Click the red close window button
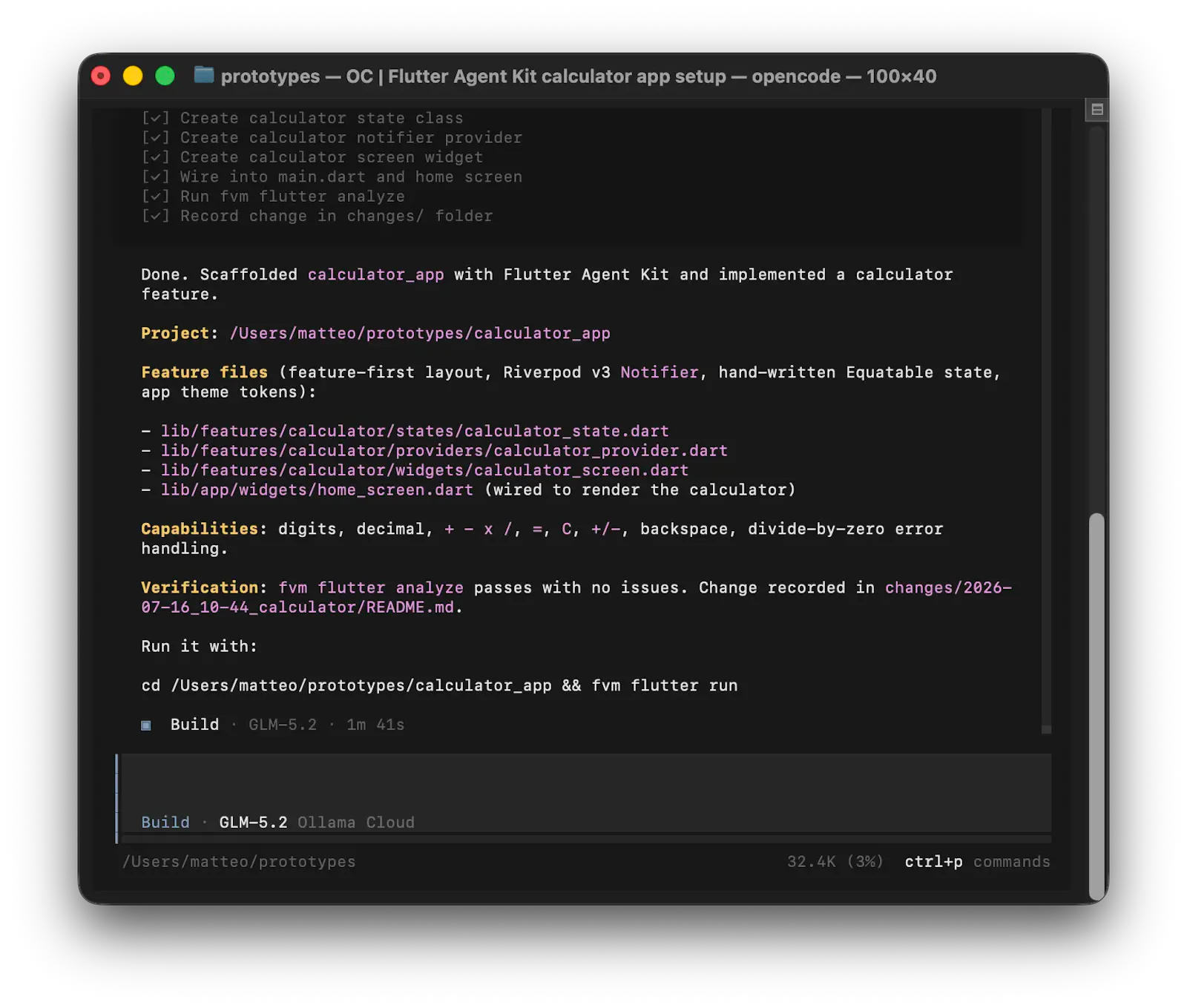The image size is (1187, 1008). click(x=101, y=76)
